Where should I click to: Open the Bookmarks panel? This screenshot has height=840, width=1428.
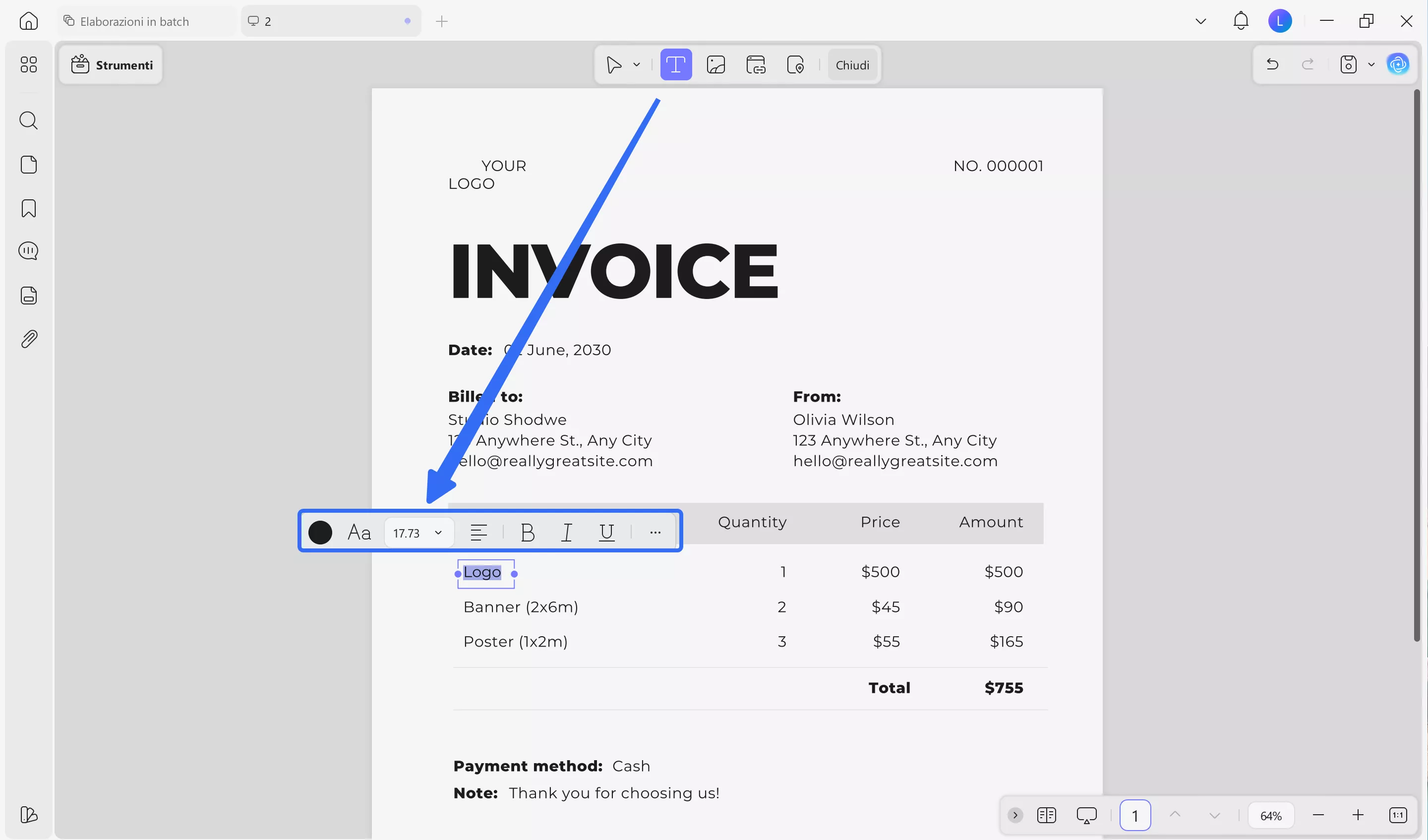click(28, 209)
